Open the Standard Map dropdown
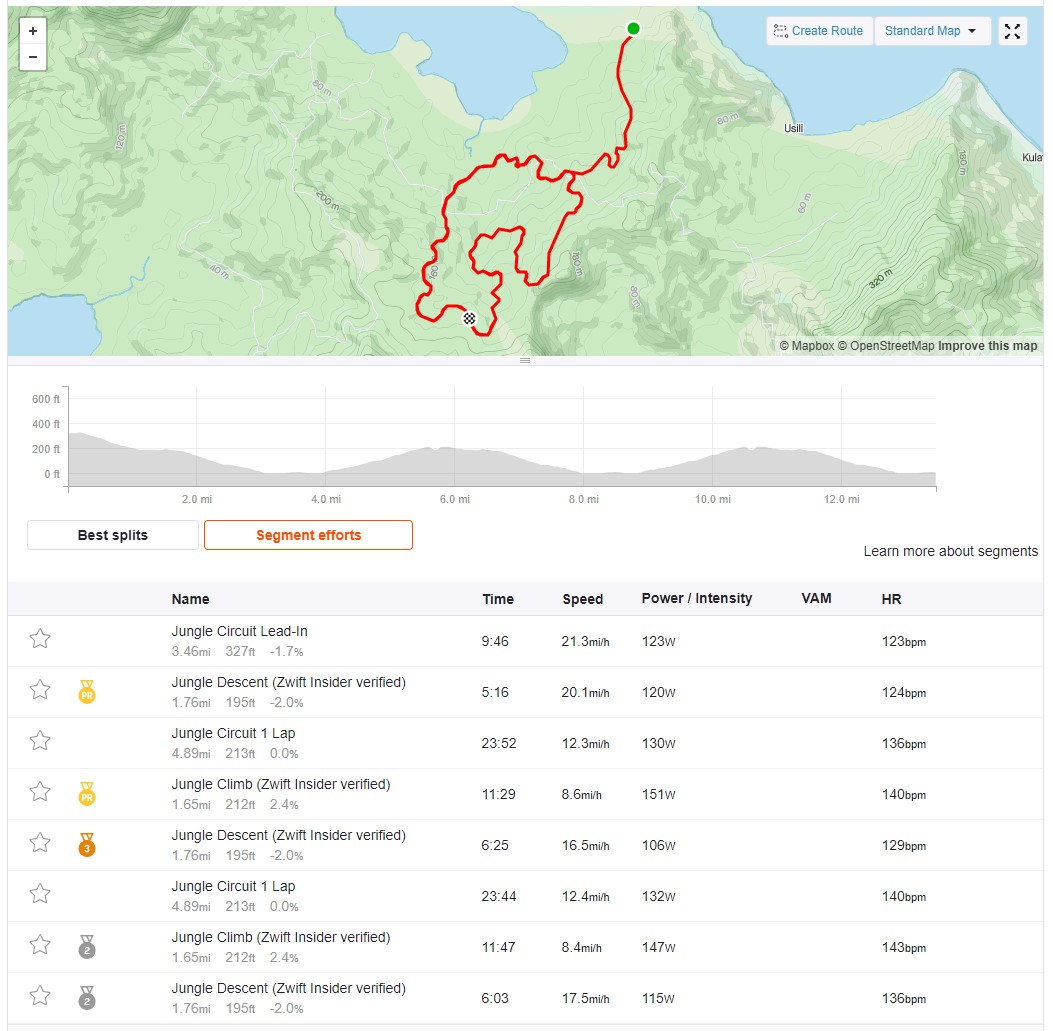 (x=932, y=31)
